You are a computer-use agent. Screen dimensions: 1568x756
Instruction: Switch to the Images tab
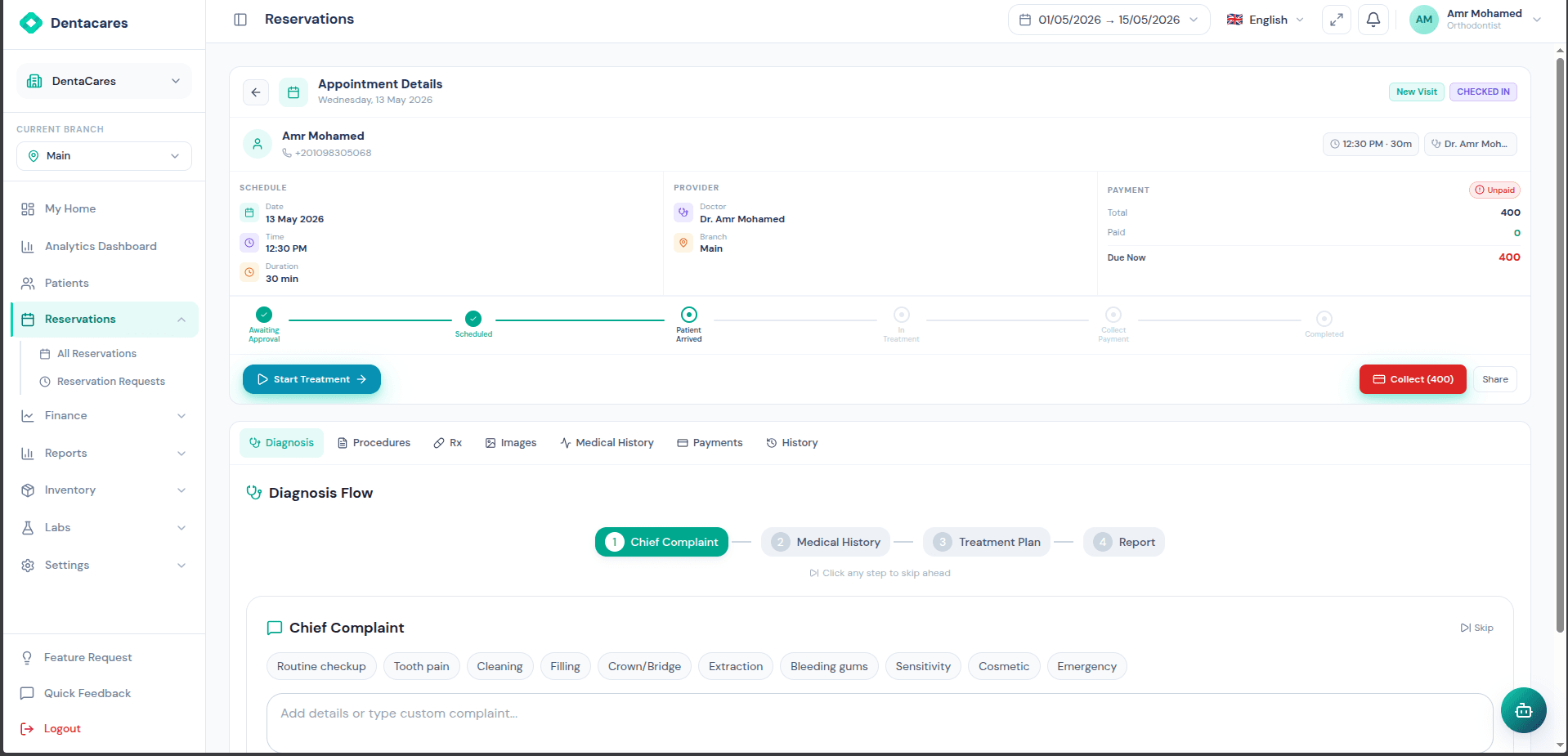pos(511,443)
